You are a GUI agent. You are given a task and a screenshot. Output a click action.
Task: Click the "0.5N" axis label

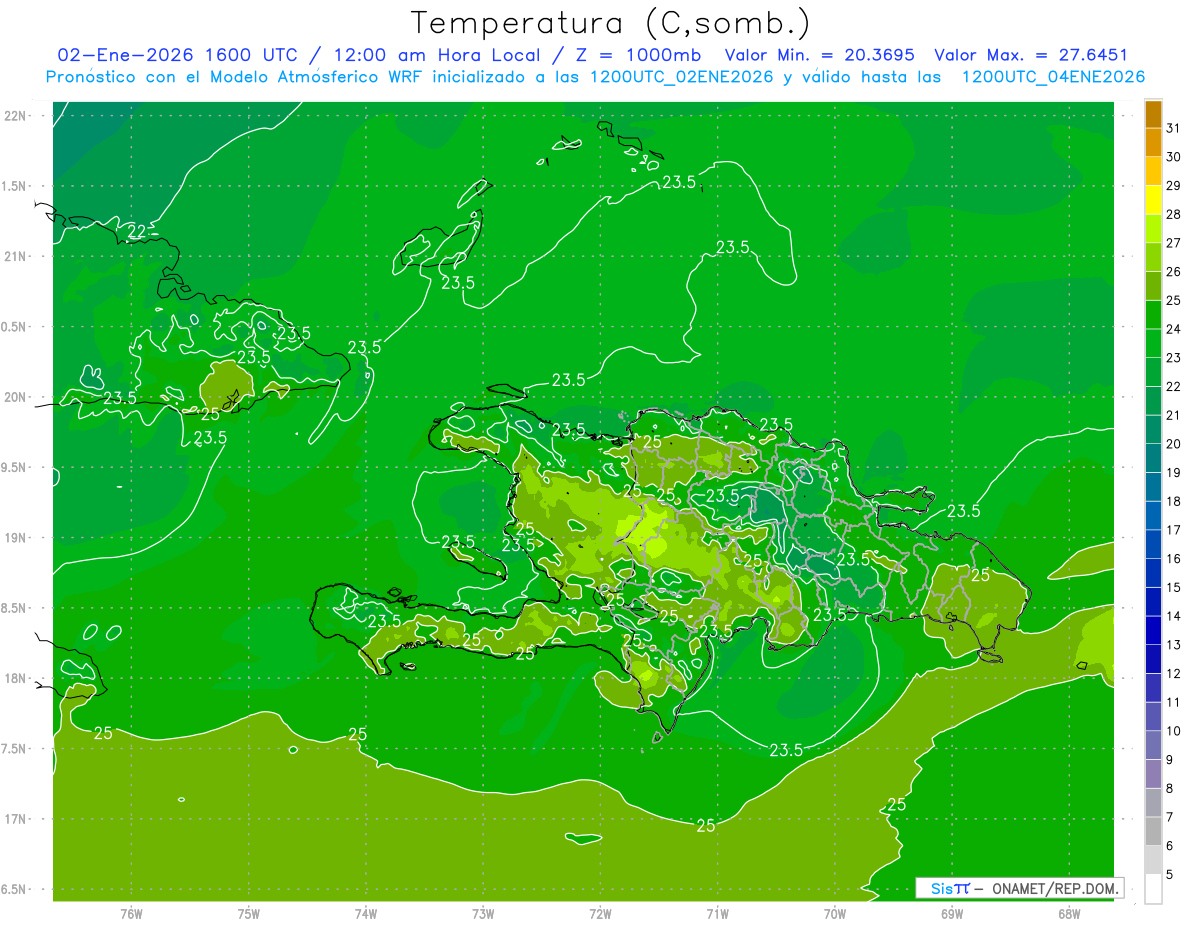click(14, 327)
